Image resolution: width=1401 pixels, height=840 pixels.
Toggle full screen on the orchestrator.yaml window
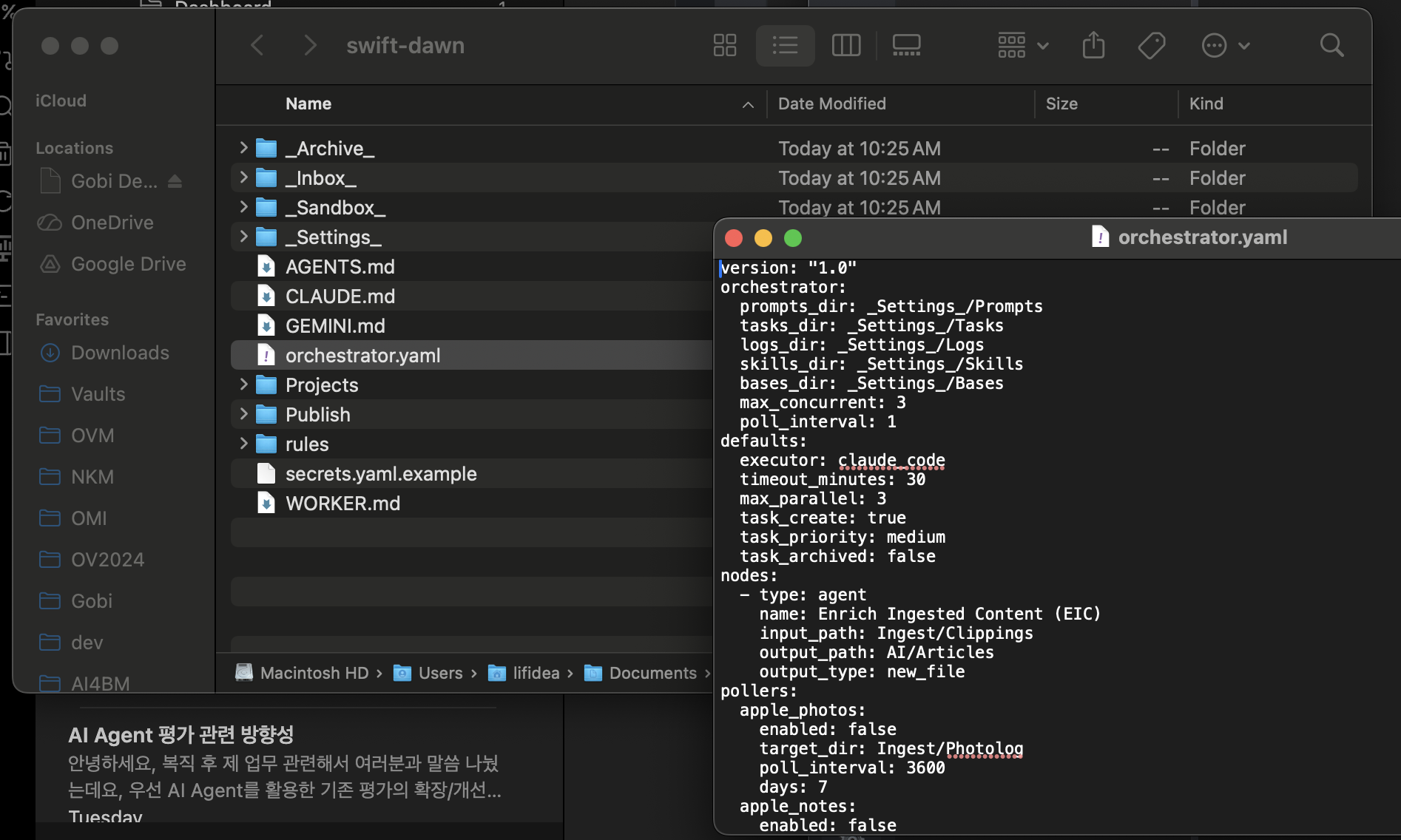pos(792,238)
